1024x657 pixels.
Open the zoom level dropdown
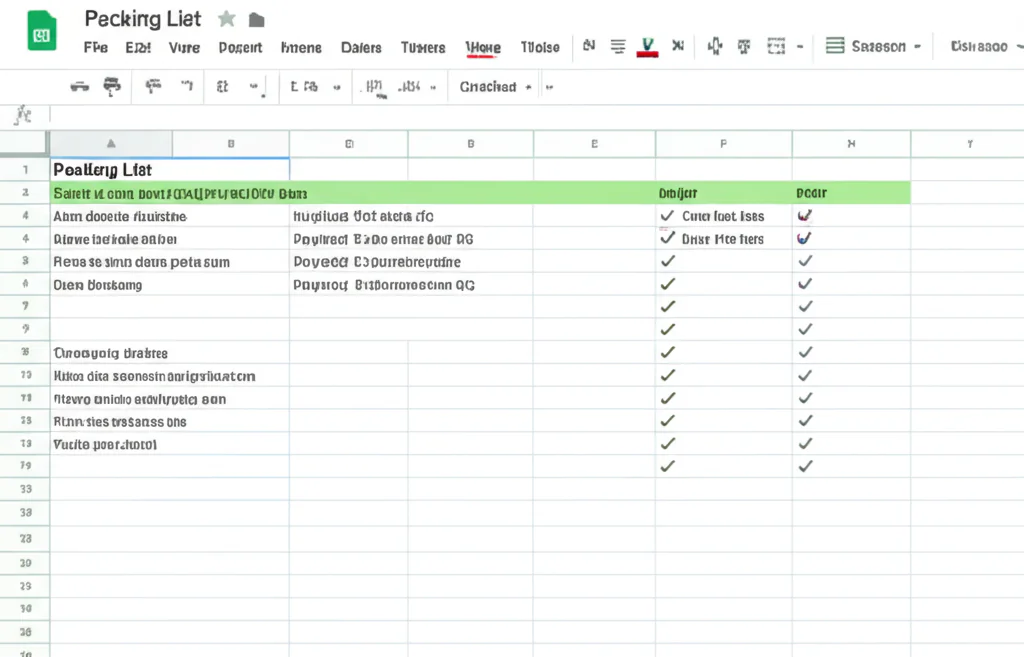[232, 86]
